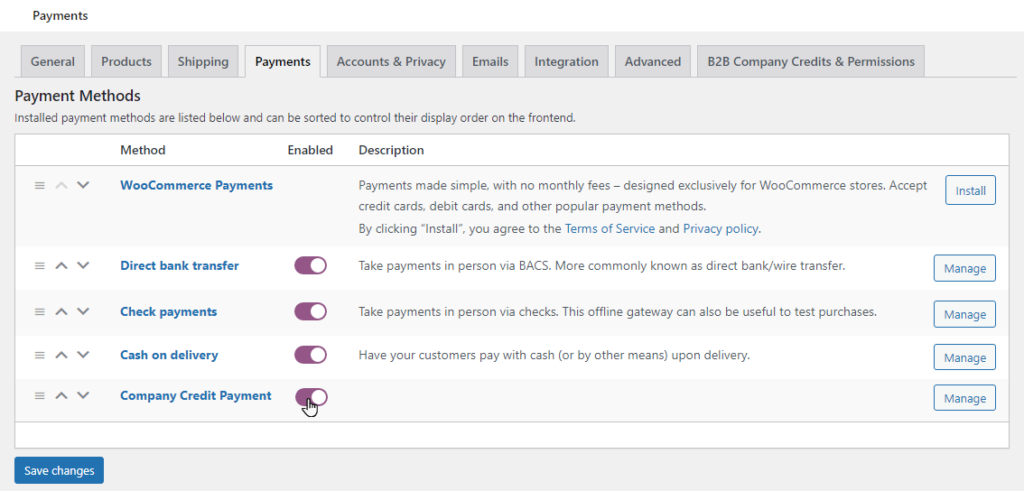Manage Company Credit Payment settings
This screenshot has height=491, width=1024.
965,398
